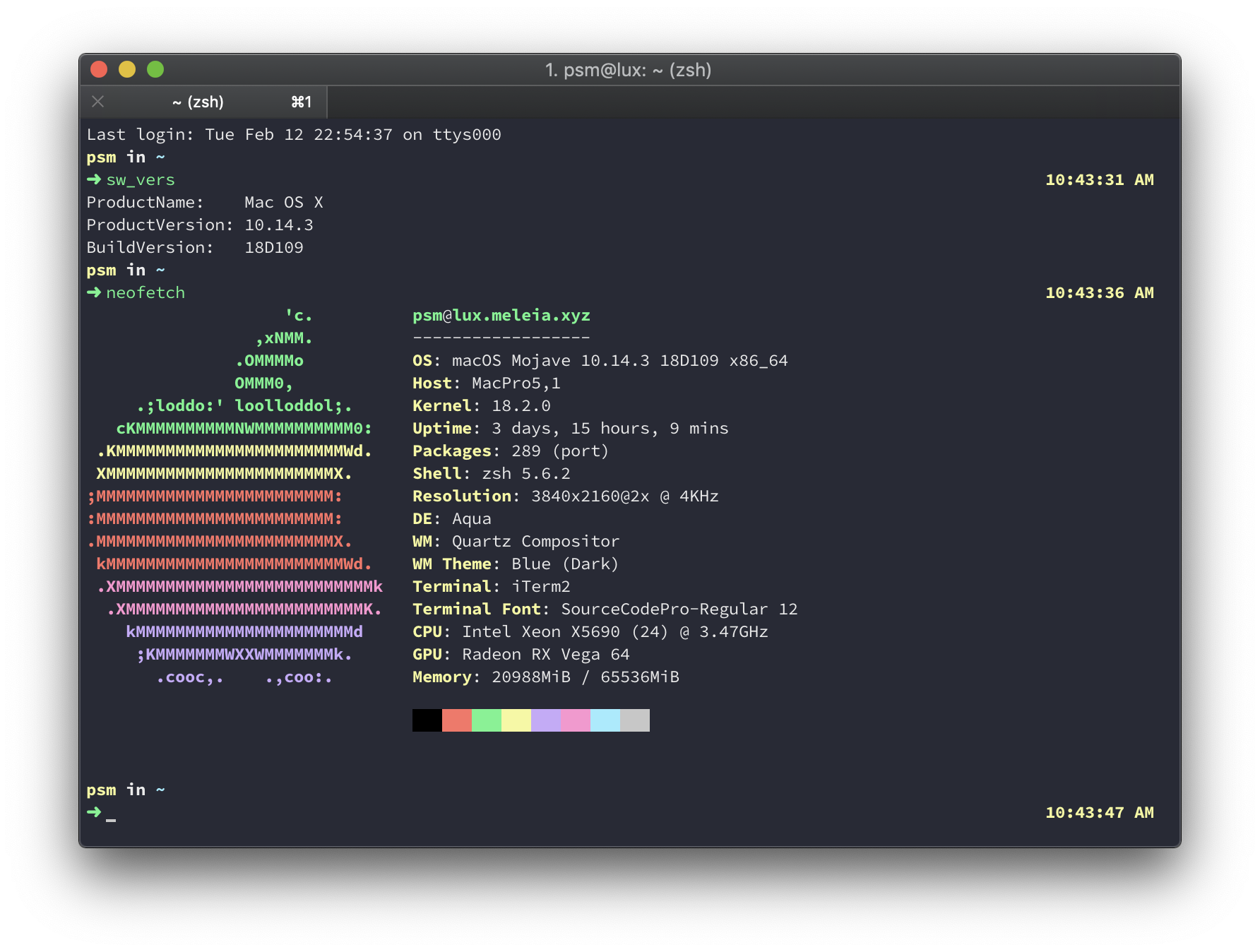This screenshot has width=1260, height=952.
Task: Select the red swatch in neofetch color palette
Action: pyautogui.click(x=458, y=720)
